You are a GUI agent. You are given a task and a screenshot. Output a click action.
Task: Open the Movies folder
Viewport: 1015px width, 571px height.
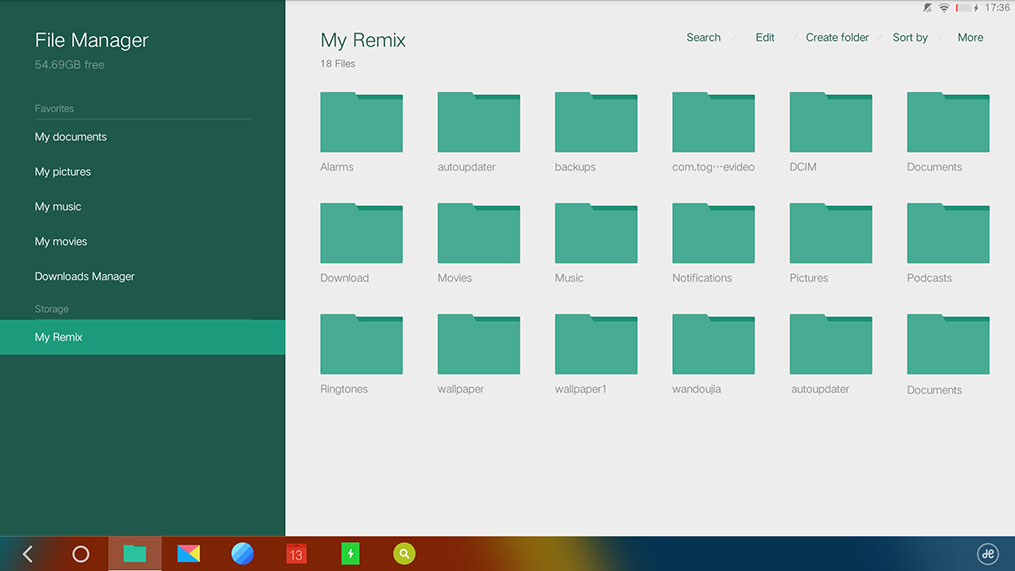click(478, 233)
